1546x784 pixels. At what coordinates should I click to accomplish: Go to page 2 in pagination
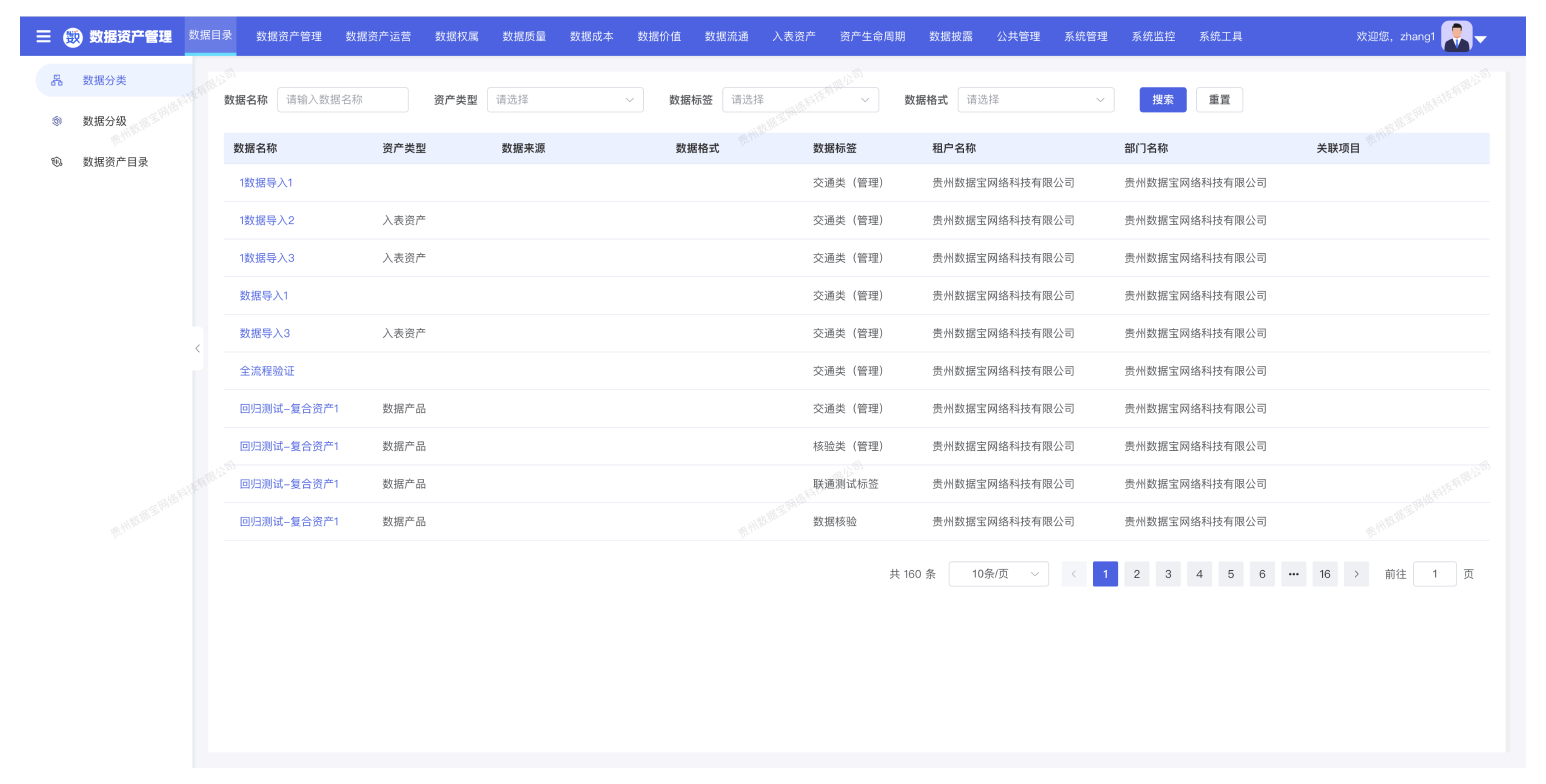coord(1136,574)
